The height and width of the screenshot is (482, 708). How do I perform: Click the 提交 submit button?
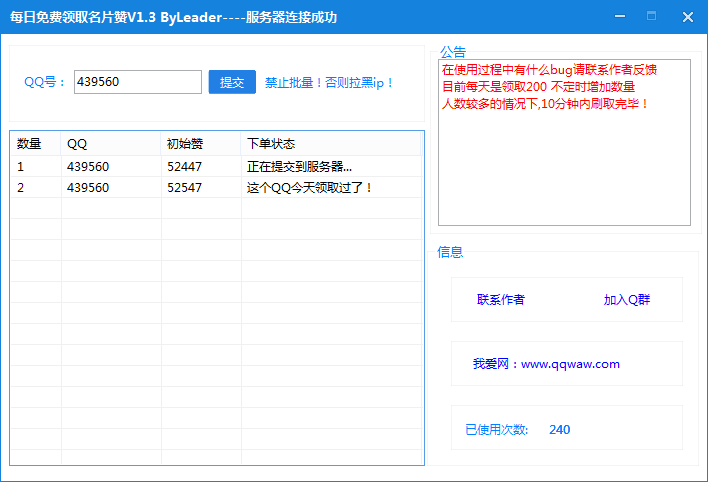pyautogui.click(x=232, y=82)
